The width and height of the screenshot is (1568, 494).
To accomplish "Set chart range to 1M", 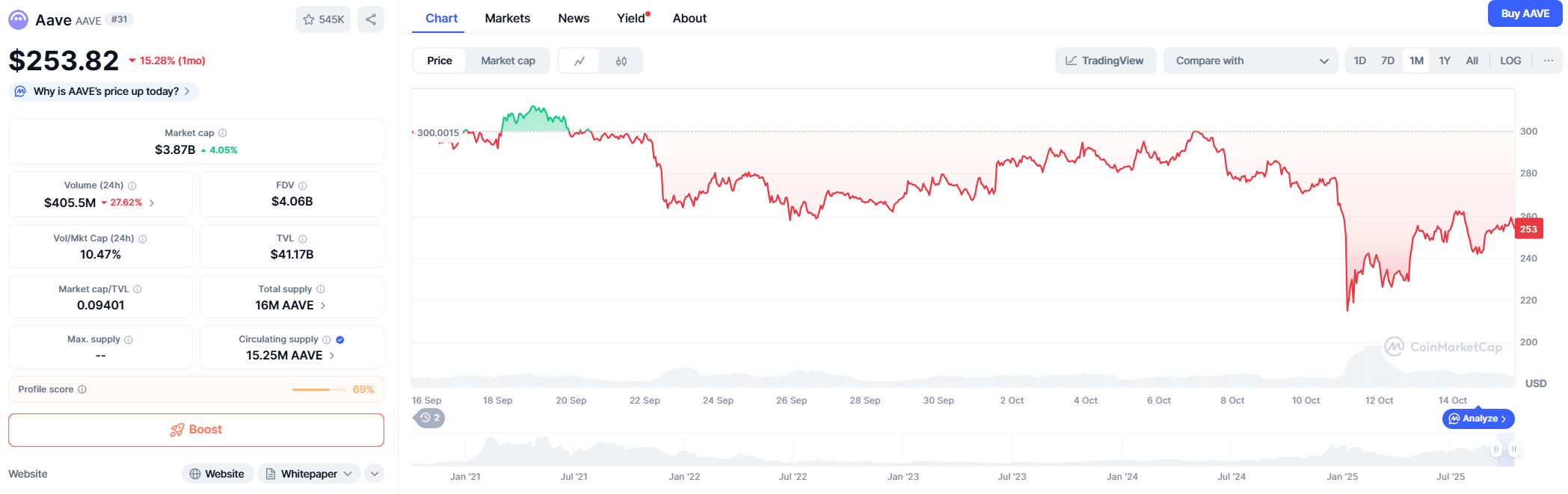I will (x=1416, y=61).
